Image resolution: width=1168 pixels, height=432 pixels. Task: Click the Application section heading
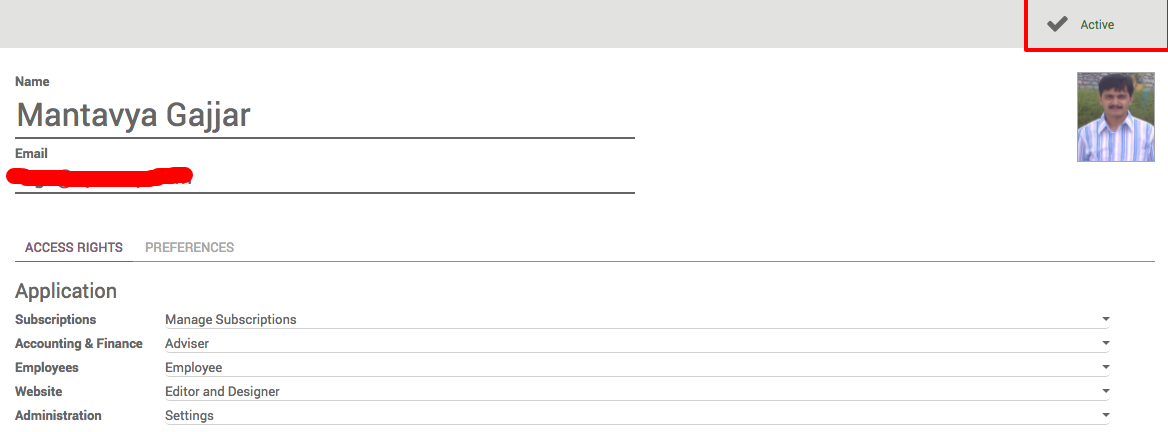click(66, 290)
